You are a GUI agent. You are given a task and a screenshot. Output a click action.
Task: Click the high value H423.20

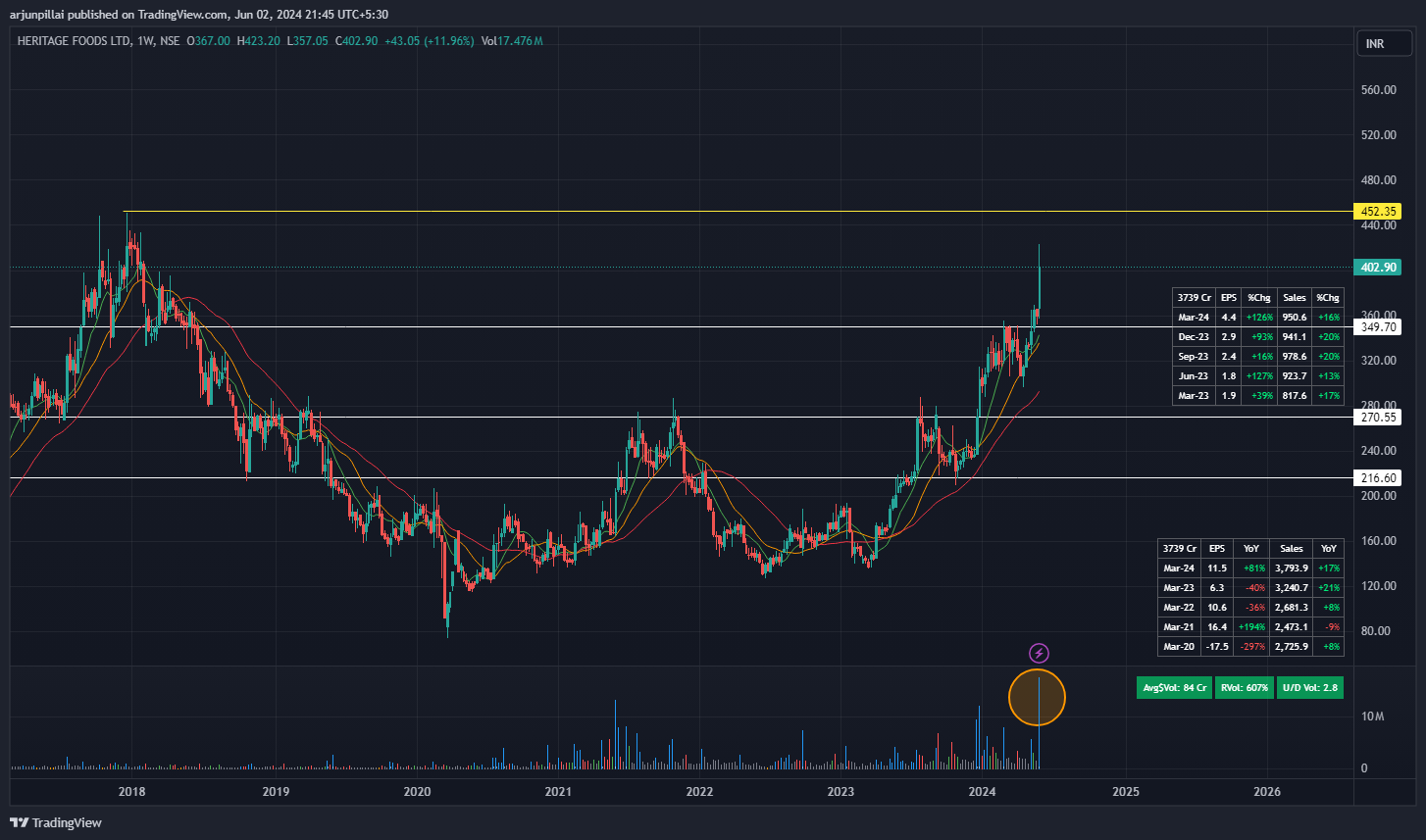(x=259, y=41)
